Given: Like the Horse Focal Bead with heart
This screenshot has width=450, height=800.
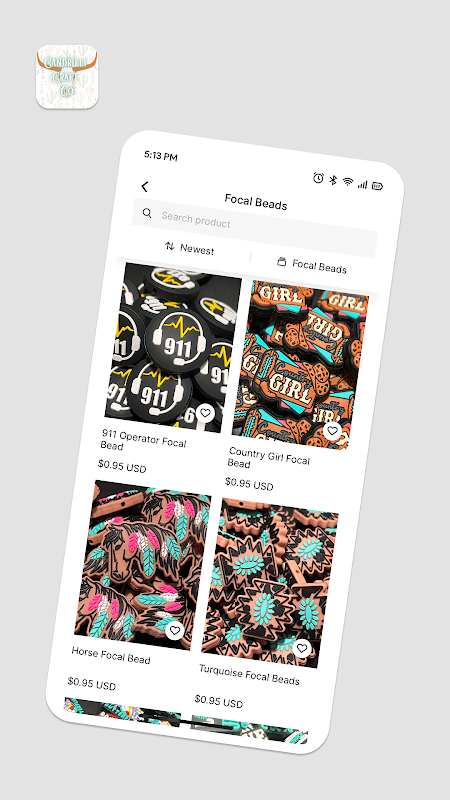Looking at the screenshot, I should click(x=175, y=630).
